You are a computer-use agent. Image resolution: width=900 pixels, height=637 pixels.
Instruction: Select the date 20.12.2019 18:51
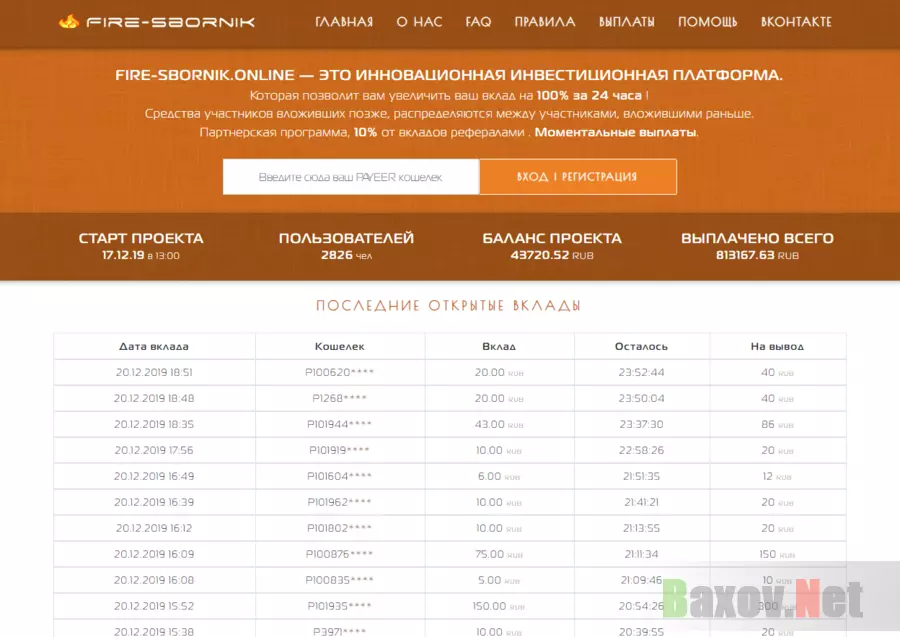[154, 372]
